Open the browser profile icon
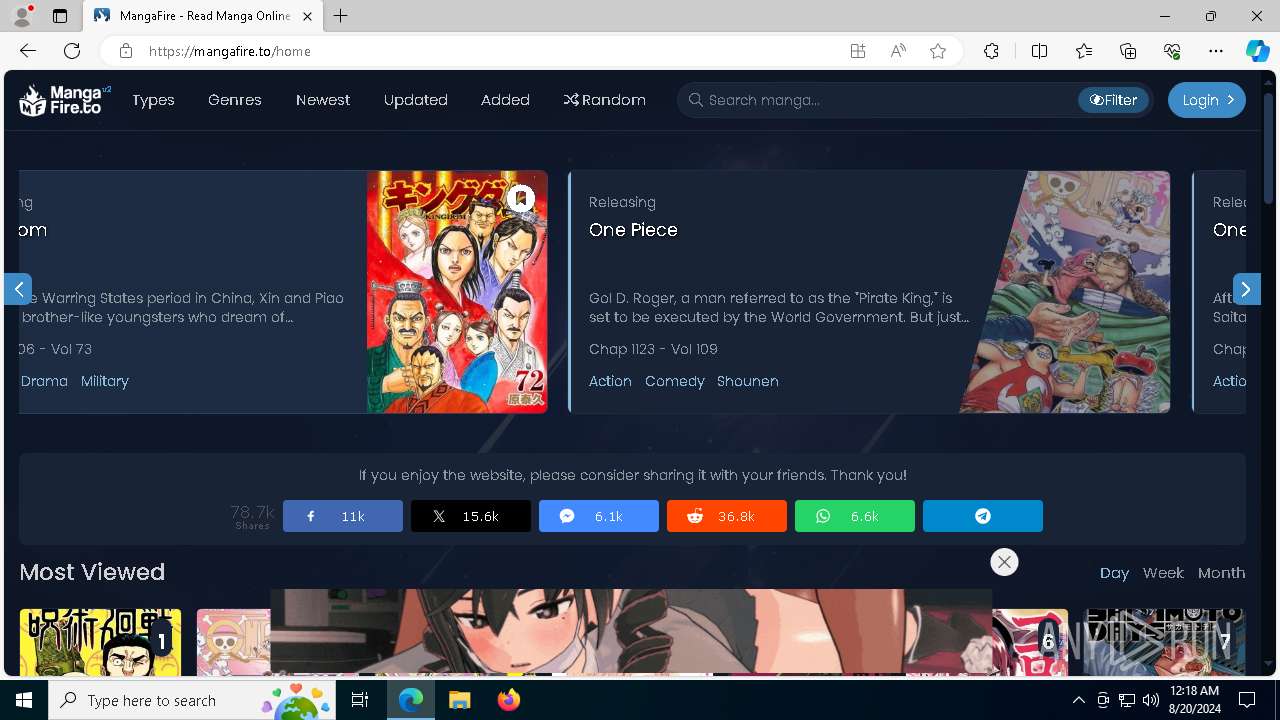 point(22,16)
